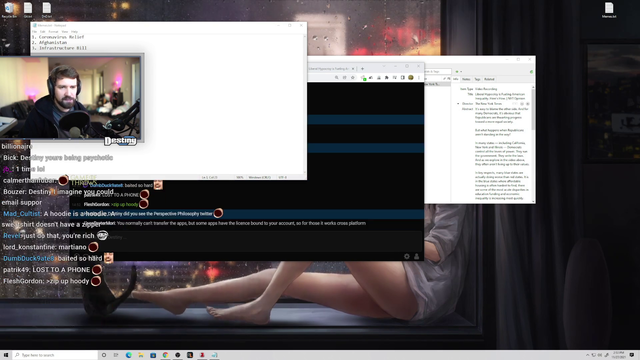Open Task View on the taskbar
Viewport: 640px width, 360px height.
[116, 355]
